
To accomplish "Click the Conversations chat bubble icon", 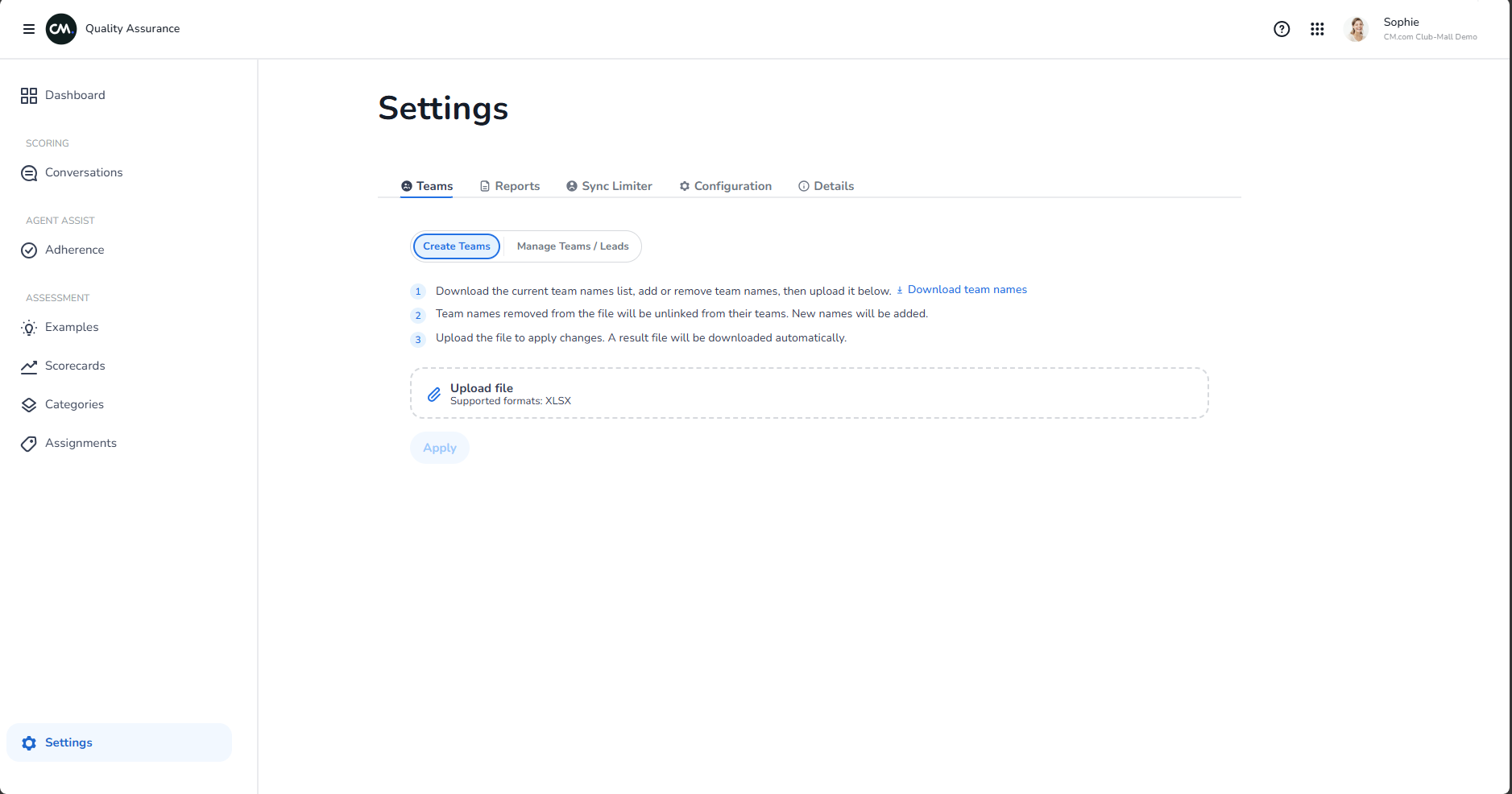I will click(29, 173).
